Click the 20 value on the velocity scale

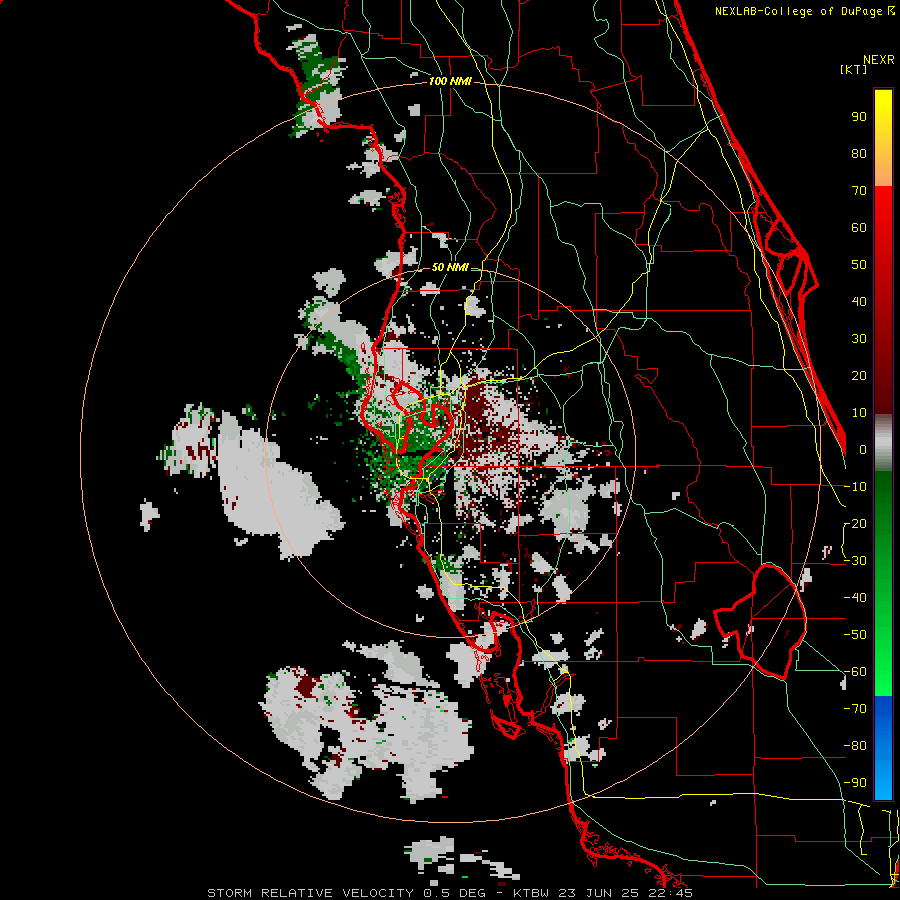(x=859, y=376)
